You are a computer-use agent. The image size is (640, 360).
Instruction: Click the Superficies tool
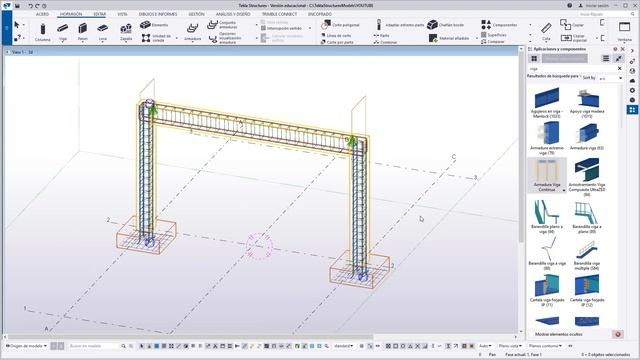(494, 35)
